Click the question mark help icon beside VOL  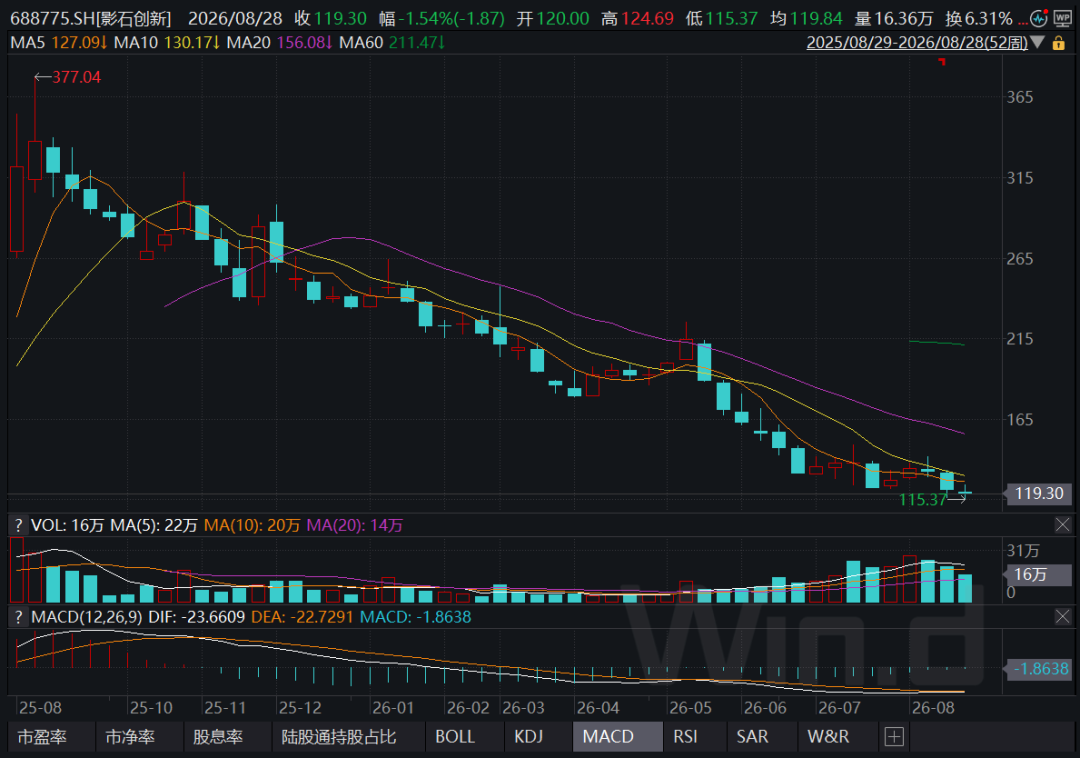(19, 525)
